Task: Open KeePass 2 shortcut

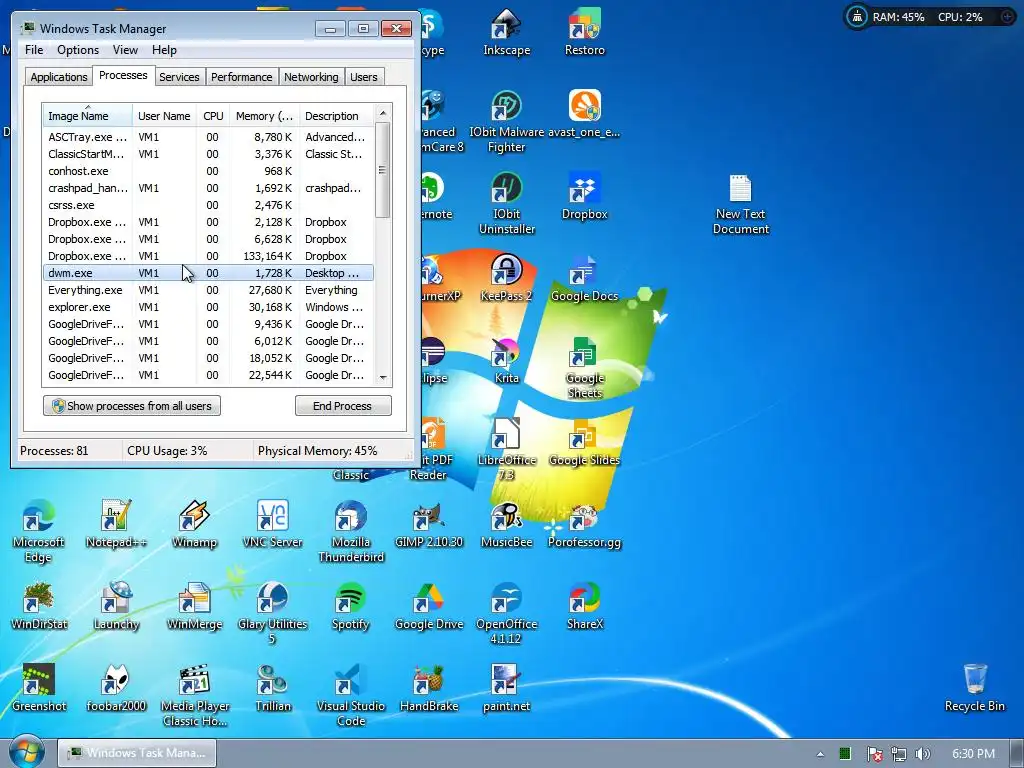Action: tap(506, 278)
